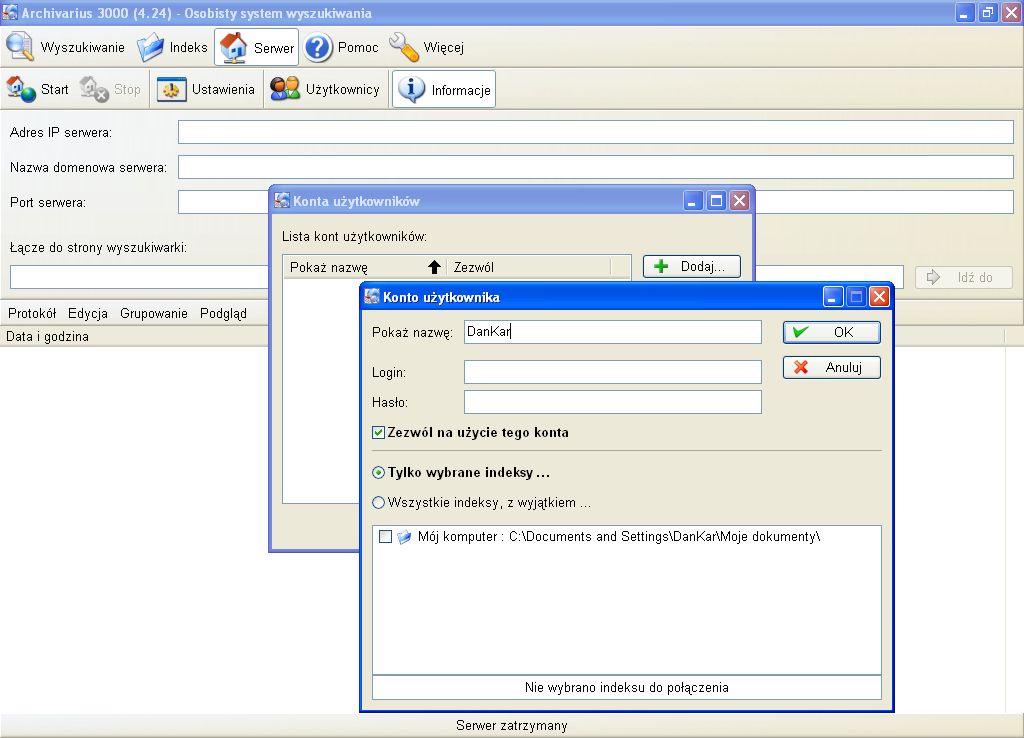Click 'Serwer zatrzymany' status bar text

pyautogui.click(x=511, y=725)
